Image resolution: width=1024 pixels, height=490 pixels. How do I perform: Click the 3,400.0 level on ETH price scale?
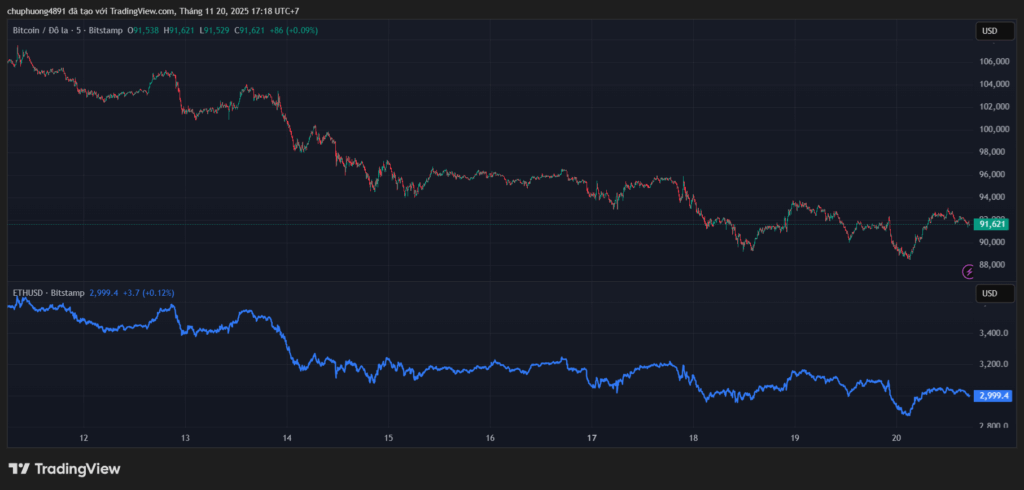[993, 333]
